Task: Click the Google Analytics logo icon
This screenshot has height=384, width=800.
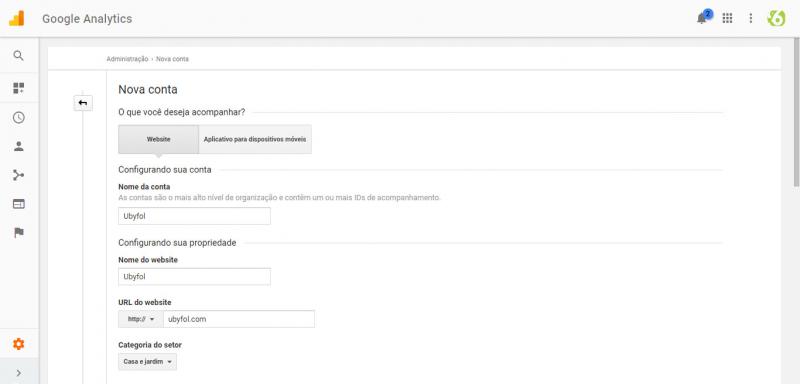Action: [x=17, y=18]
